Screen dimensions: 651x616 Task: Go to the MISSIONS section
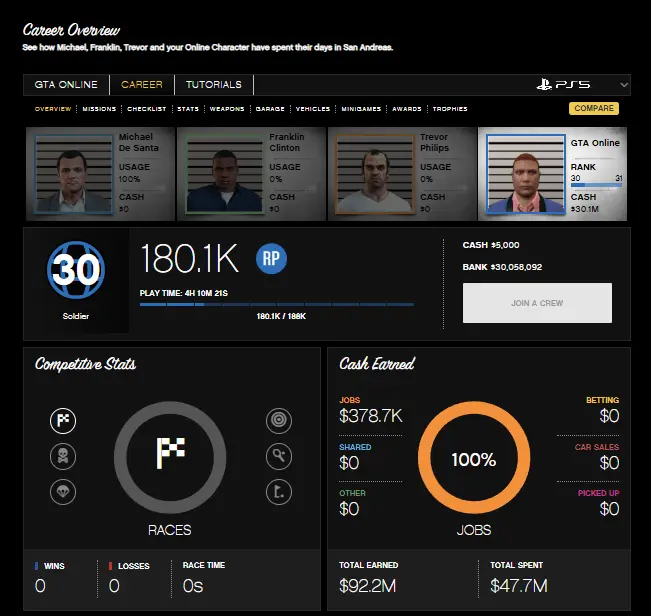(99, 109)
